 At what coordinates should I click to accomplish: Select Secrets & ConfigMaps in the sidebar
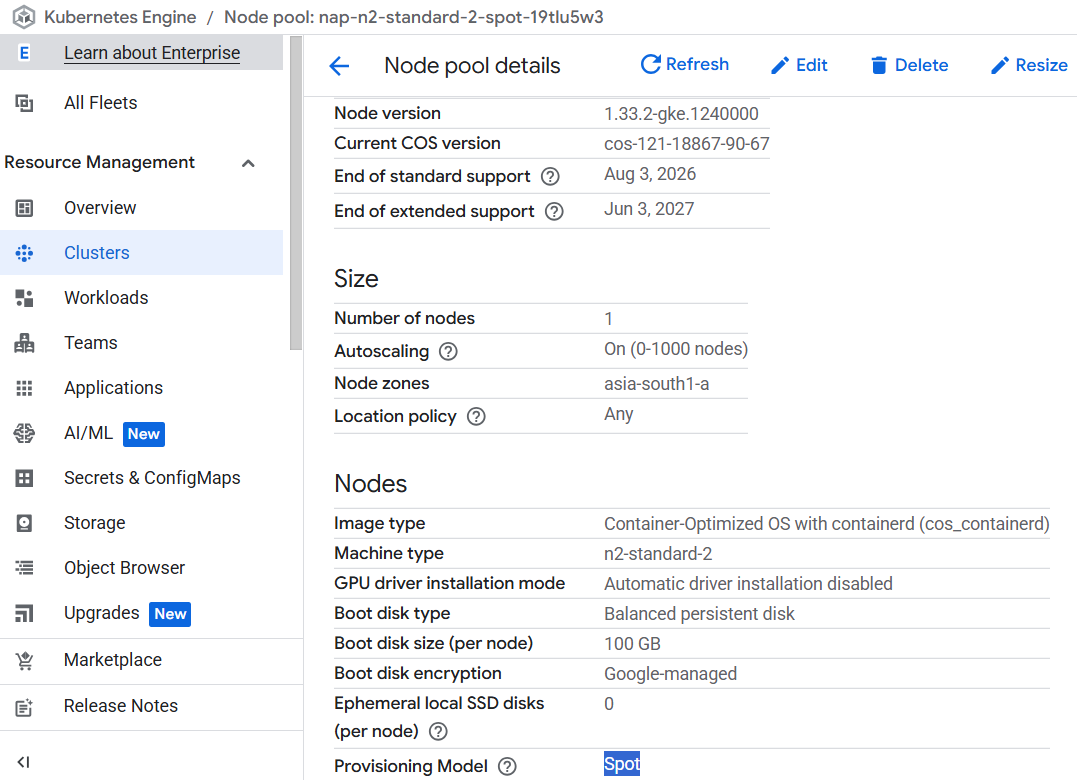point(152,478)
